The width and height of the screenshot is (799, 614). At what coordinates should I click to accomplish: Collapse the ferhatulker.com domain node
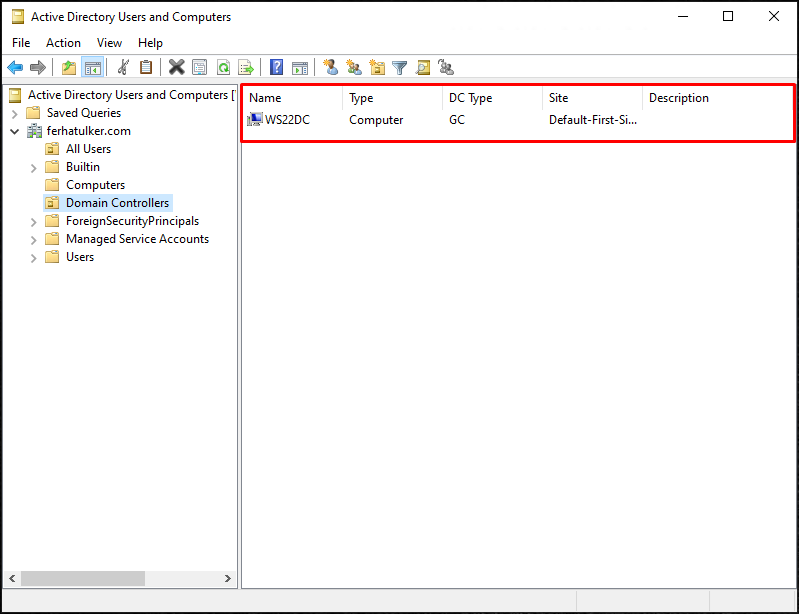point(15,131)
